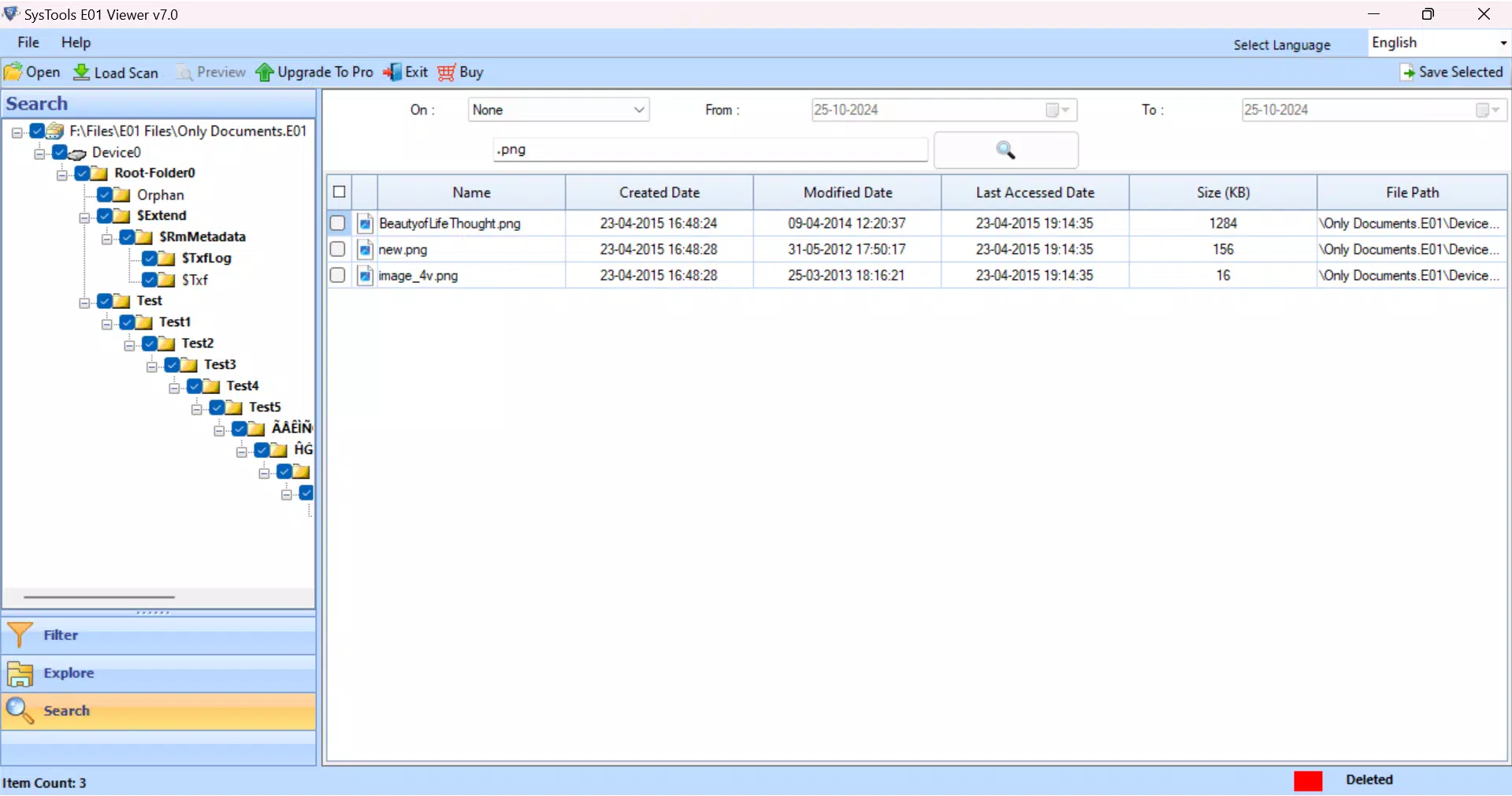Open the File menu
Viewport: 1512px width, 796px height.
point(28,43)
